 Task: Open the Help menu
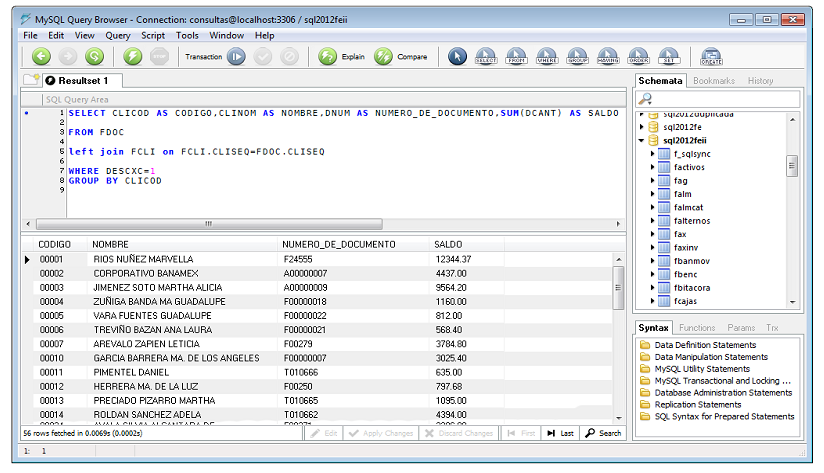click(264, 35)
